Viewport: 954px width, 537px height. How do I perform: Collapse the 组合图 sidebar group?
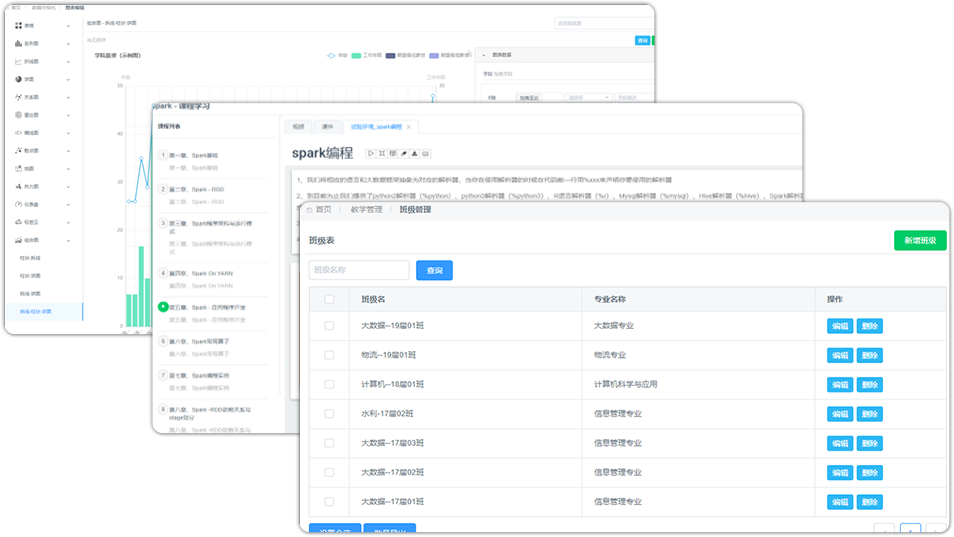click(68, 240)
